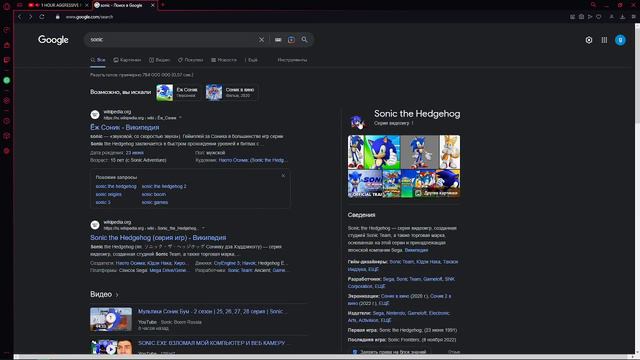This screenshot has height=360, width=640.
Task: Submit search with magnifier icon
Action: (304, 40)
